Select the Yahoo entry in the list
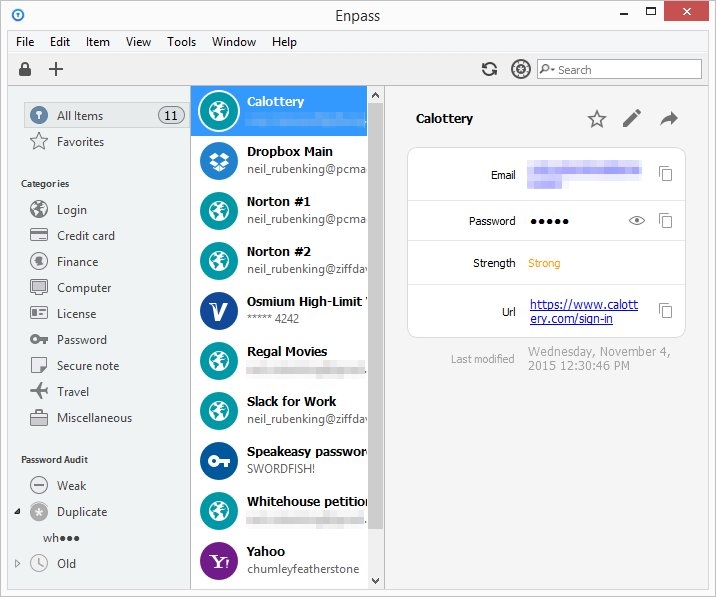This screenshot has width=716, height=597. [279, 561]
